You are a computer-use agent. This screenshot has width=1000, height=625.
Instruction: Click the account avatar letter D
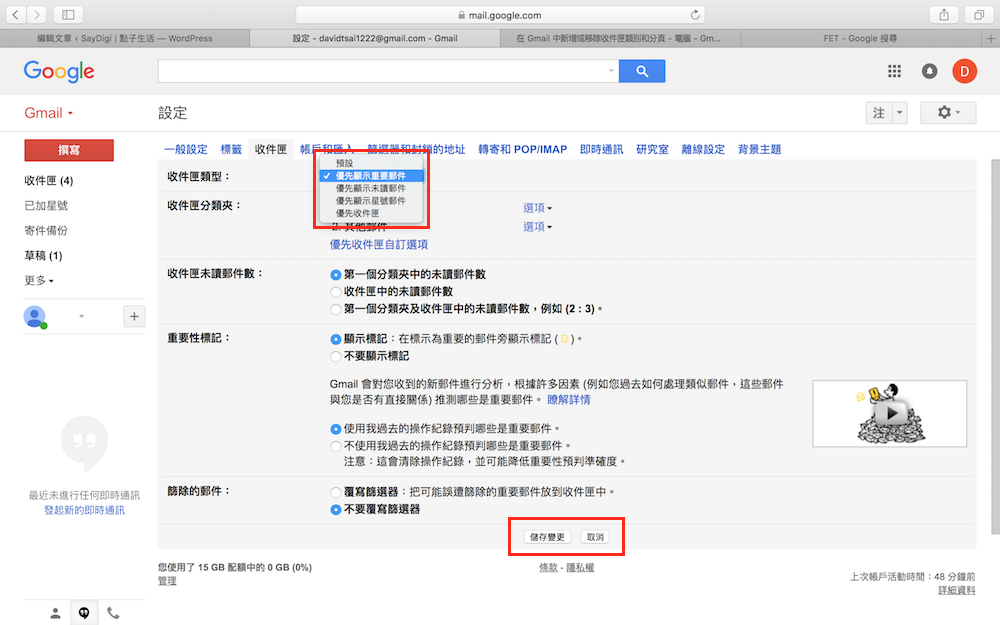(964, 71)
